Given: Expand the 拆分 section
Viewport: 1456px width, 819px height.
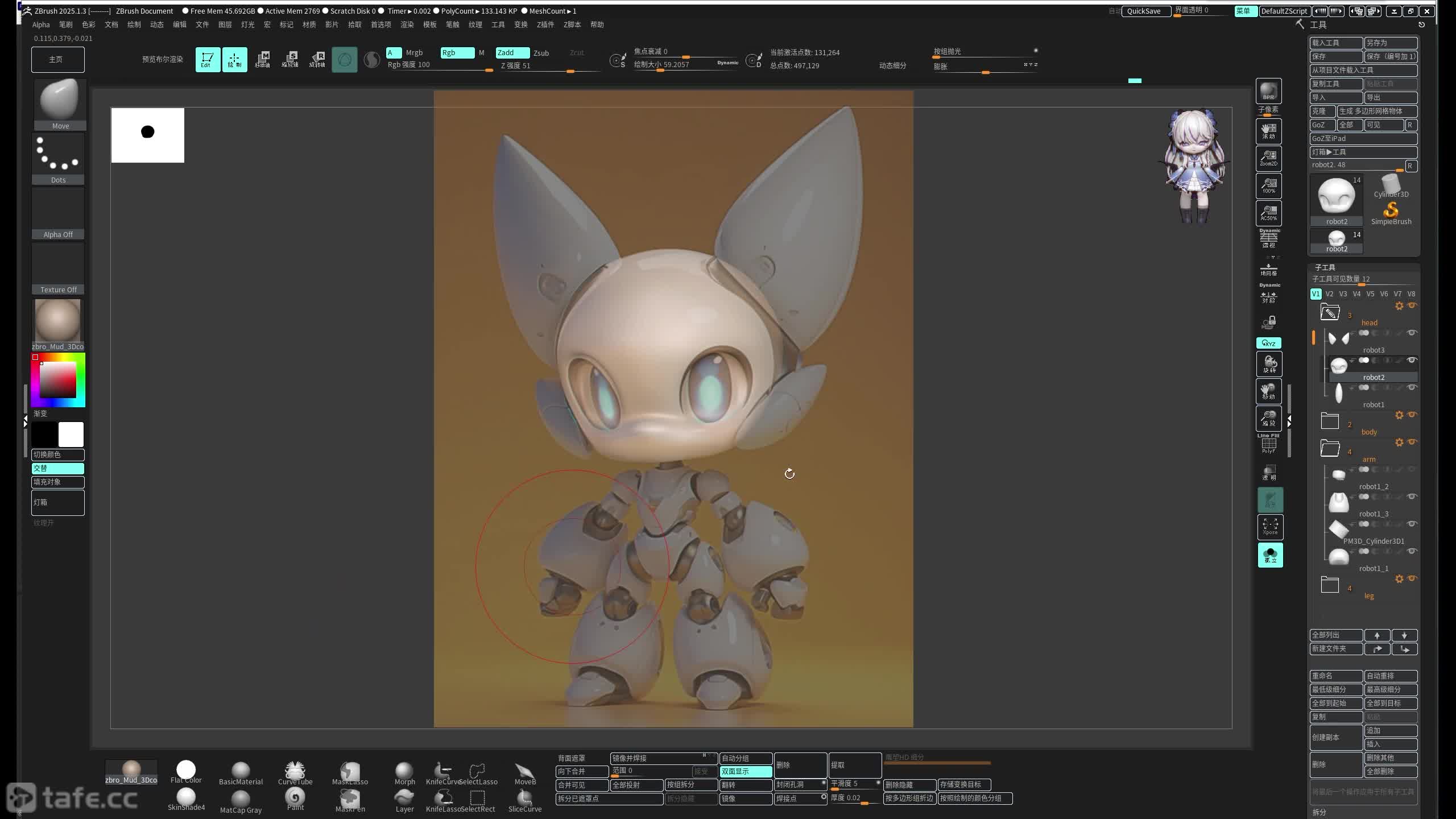Looking at the screenshot, I should 1319,812.
